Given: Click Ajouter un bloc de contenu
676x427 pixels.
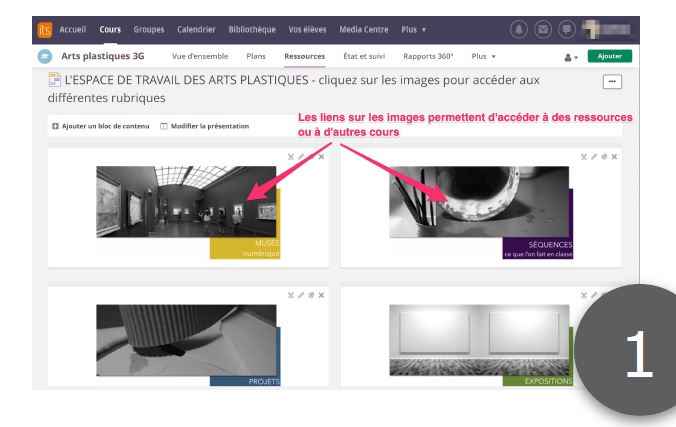Looking at the screenshot, I should [101, 126].
